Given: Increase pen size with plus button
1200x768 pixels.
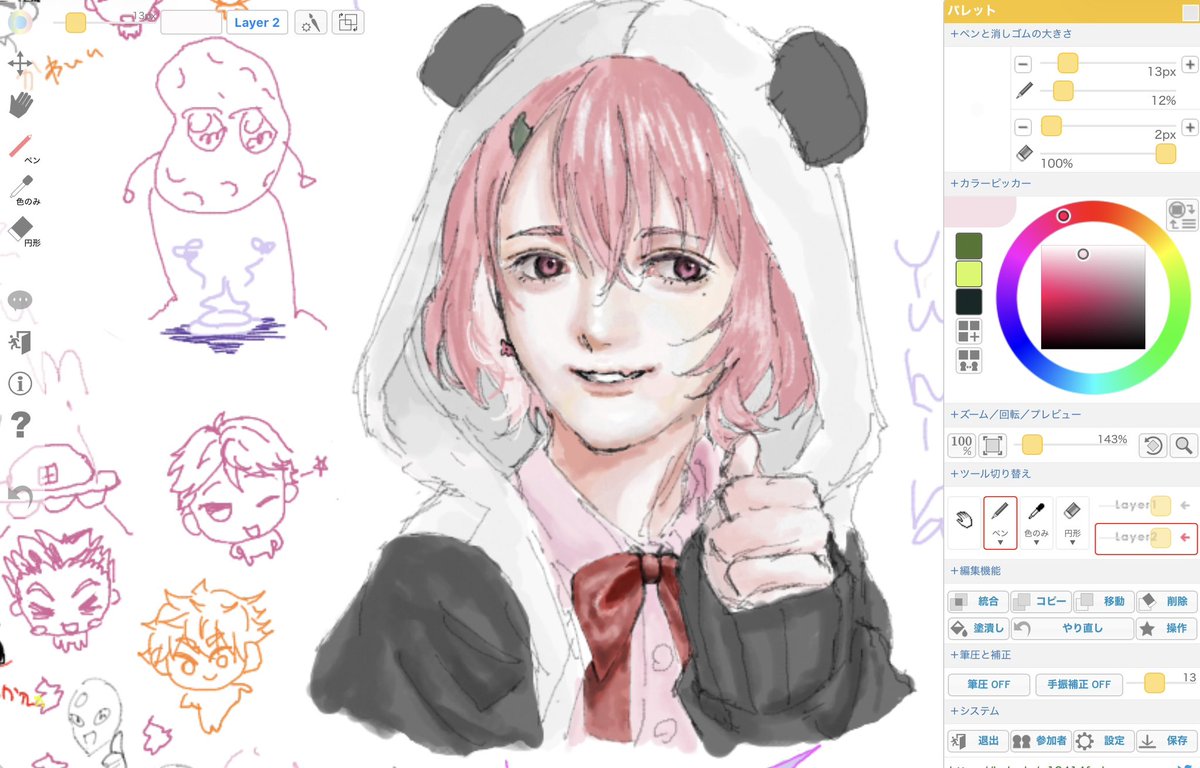Looking at the screenshot, I should point(1189,64).
